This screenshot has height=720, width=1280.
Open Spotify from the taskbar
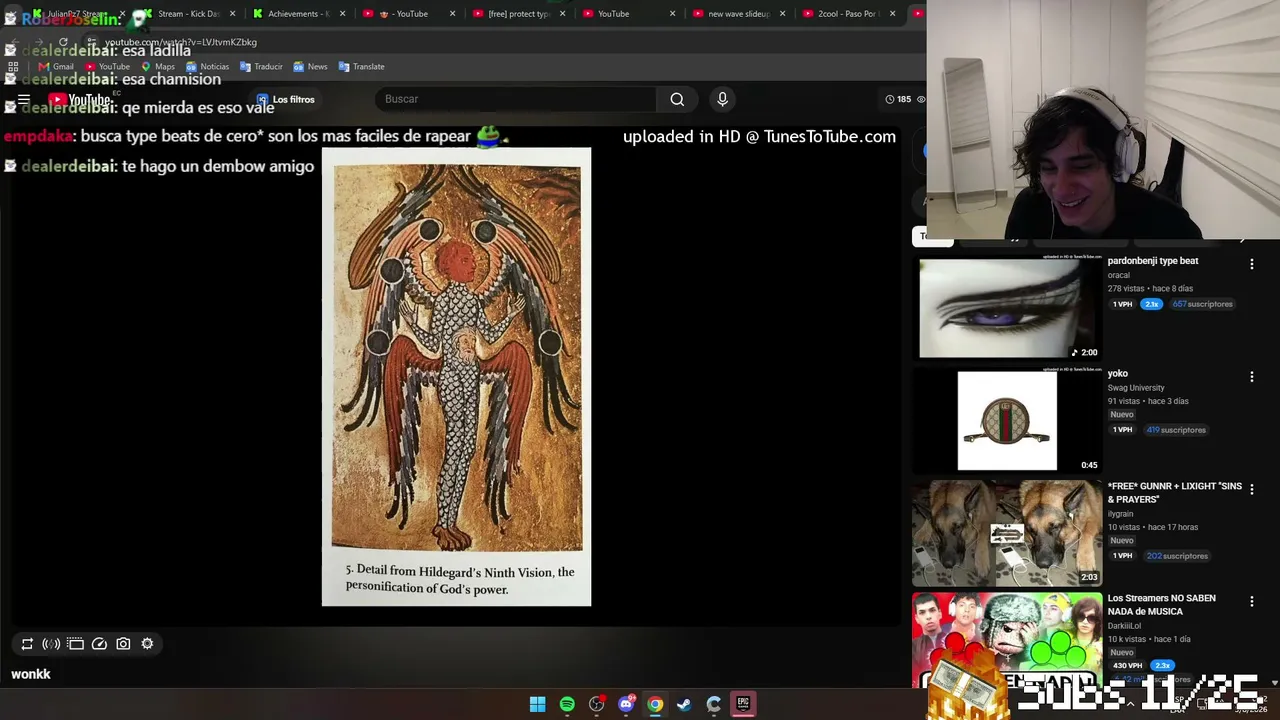click(567, 704)
